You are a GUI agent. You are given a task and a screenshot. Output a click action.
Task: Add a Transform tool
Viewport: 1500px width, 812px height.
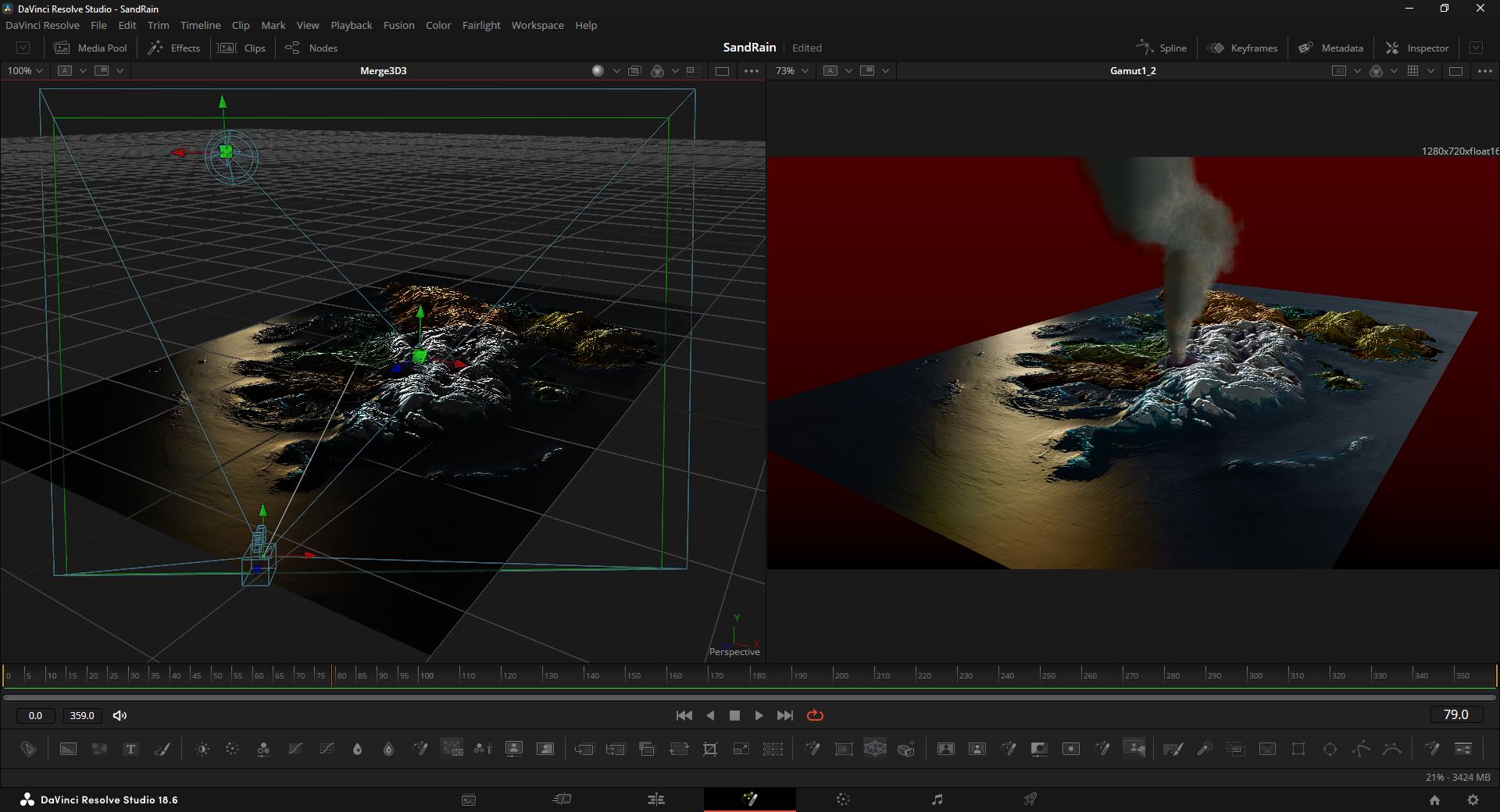coord(679,749)
